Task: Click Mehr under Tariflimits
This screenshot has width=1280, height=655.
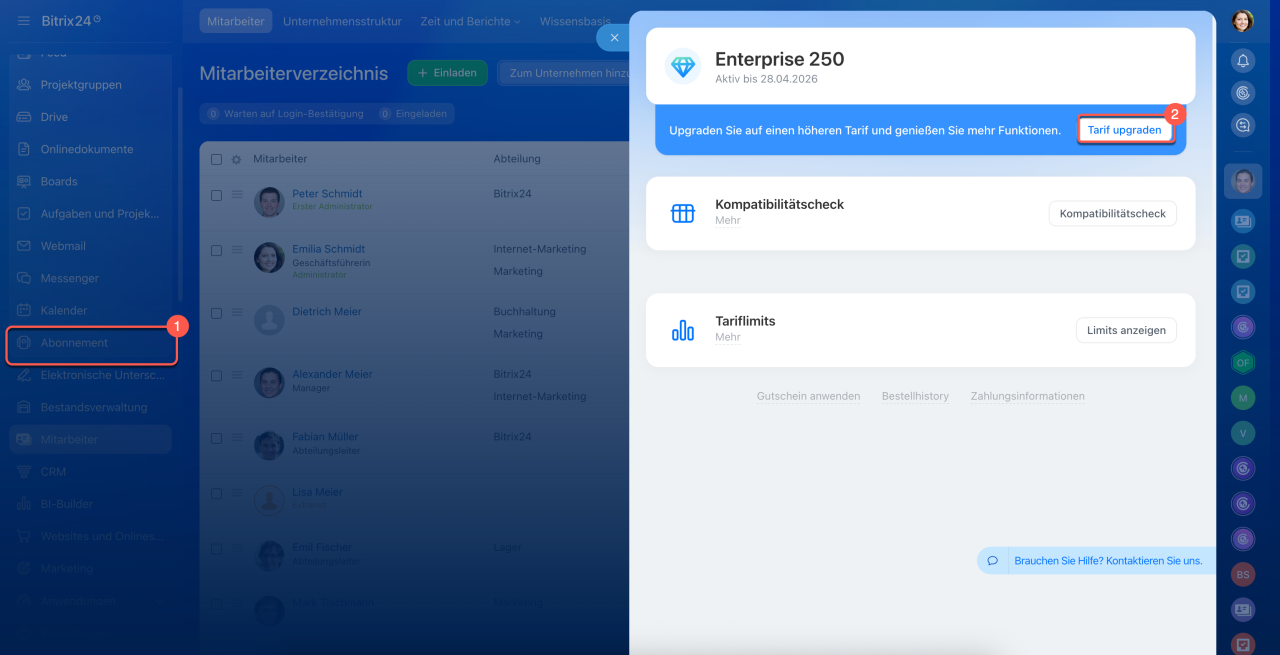Action: [728, 338]
